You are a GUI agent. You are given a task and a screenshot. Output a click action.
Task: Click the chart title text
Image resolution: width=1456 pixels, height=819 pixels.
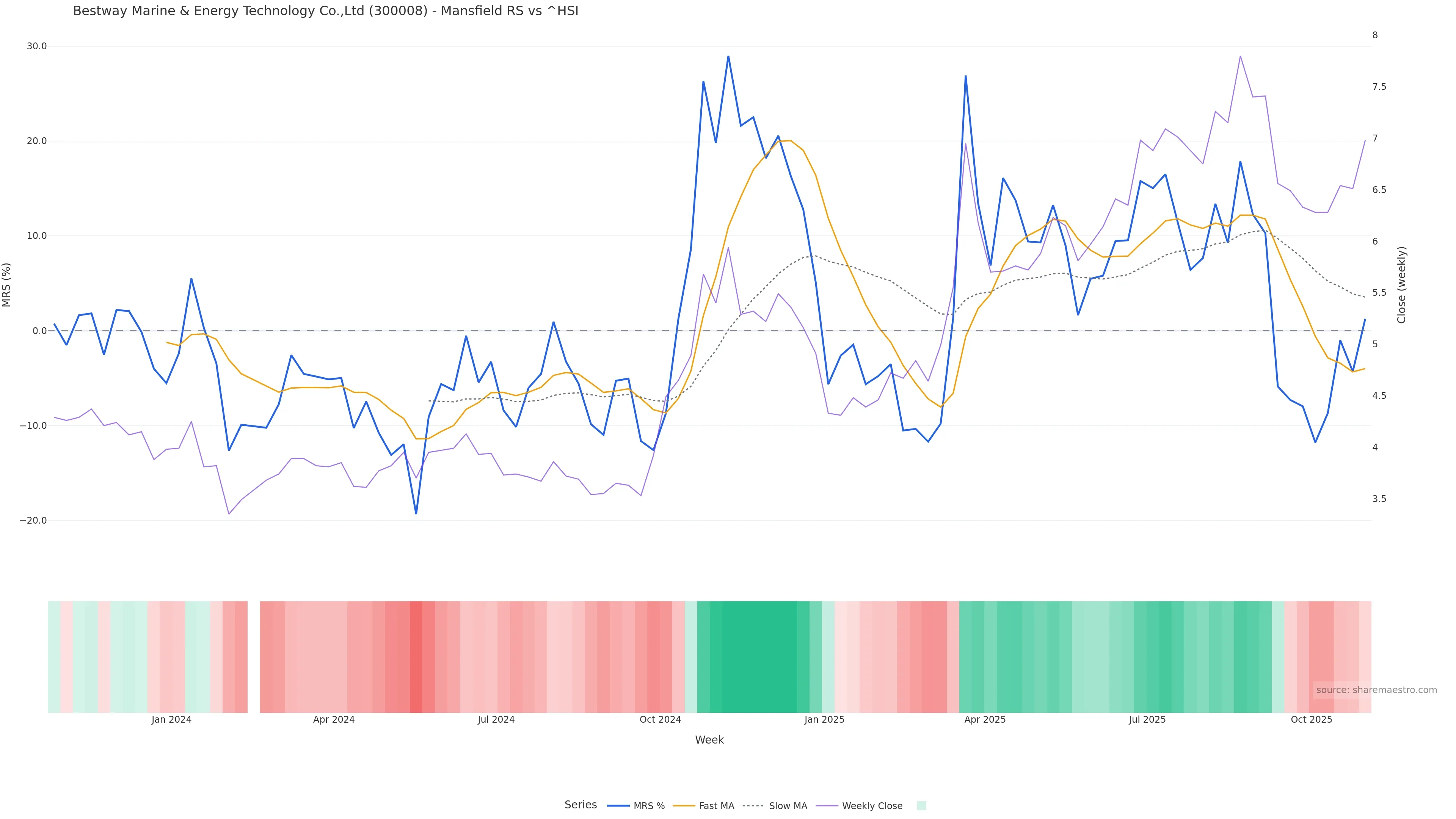pyautogui.click(x=326, y=11)
